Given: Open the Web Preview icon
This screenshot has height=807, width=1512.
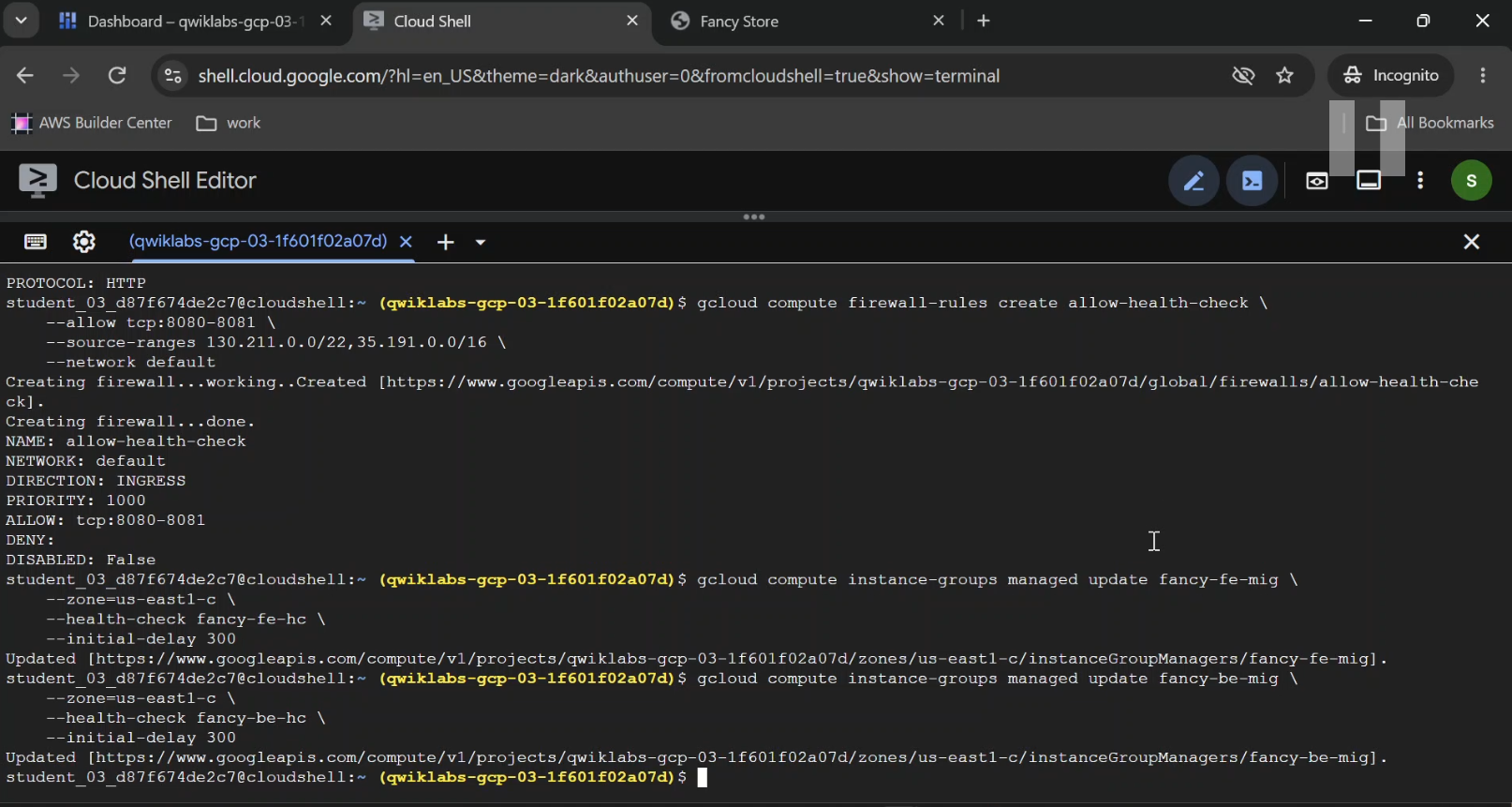Looking at the screenshot, I should coord(1317,181).
